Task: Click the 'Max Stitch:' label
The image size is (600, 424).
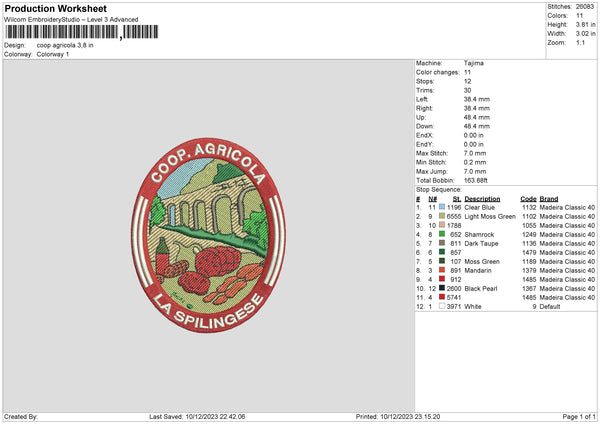Action: [x=432, y=153]
